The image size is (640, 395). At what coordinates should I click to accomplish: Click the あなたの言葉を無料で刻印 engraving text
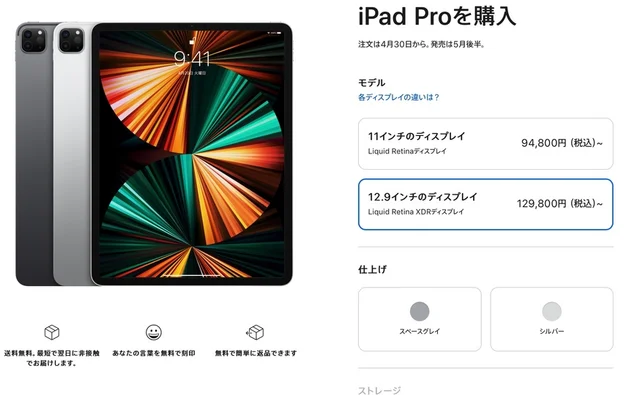pos(154,353)
